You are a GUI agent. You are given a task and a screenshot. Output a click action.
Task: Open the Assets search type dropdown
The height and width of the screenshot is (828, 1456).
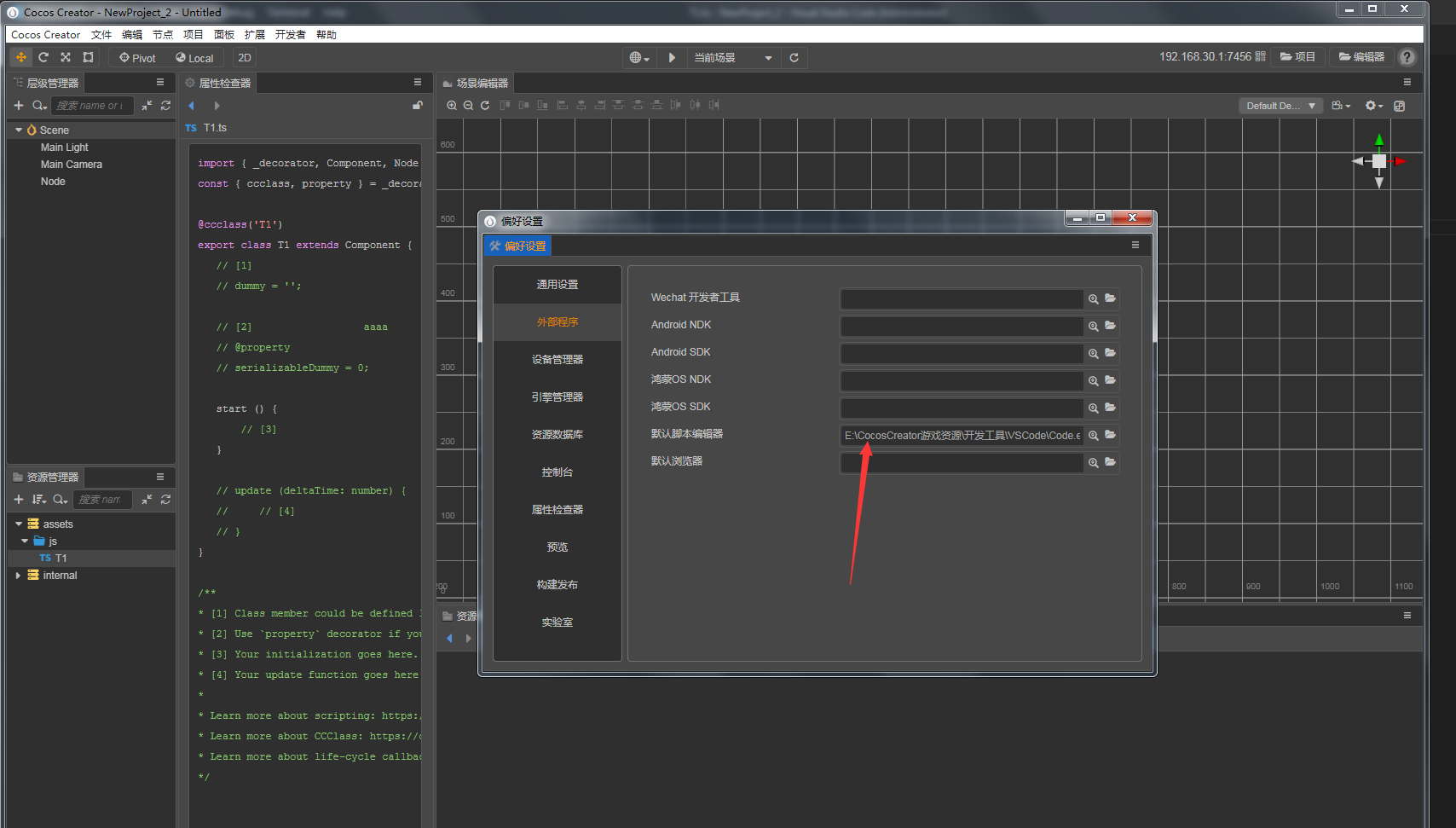point(61,500)
